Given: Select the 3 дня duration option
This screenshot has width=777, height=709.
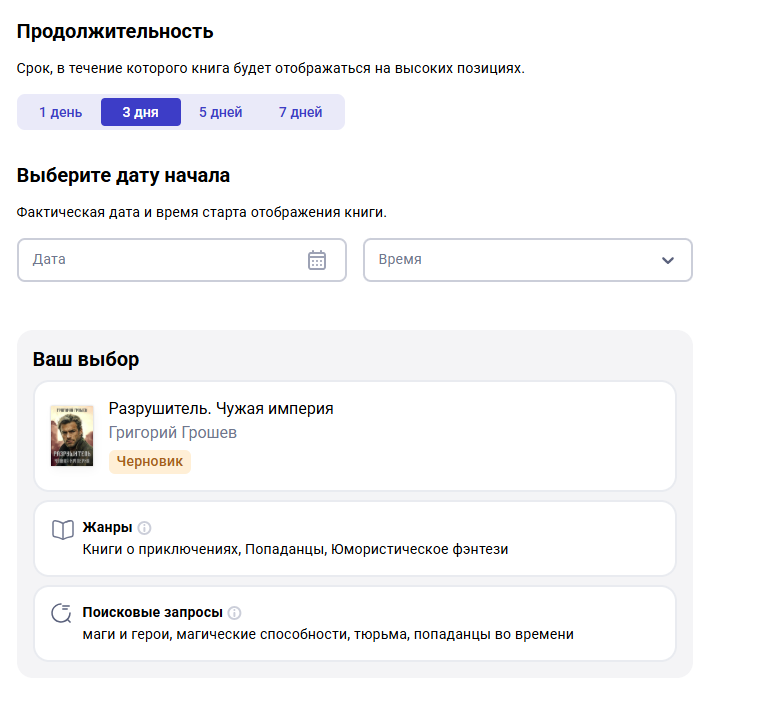Looking at the screenshot, I should (x=141, y=112).
